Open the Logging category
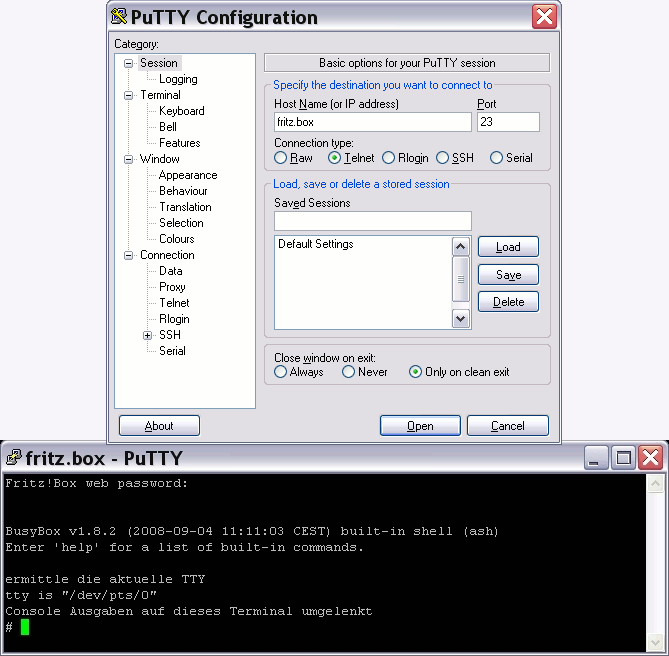The image size is (669, 656). (x=178, y=79)
